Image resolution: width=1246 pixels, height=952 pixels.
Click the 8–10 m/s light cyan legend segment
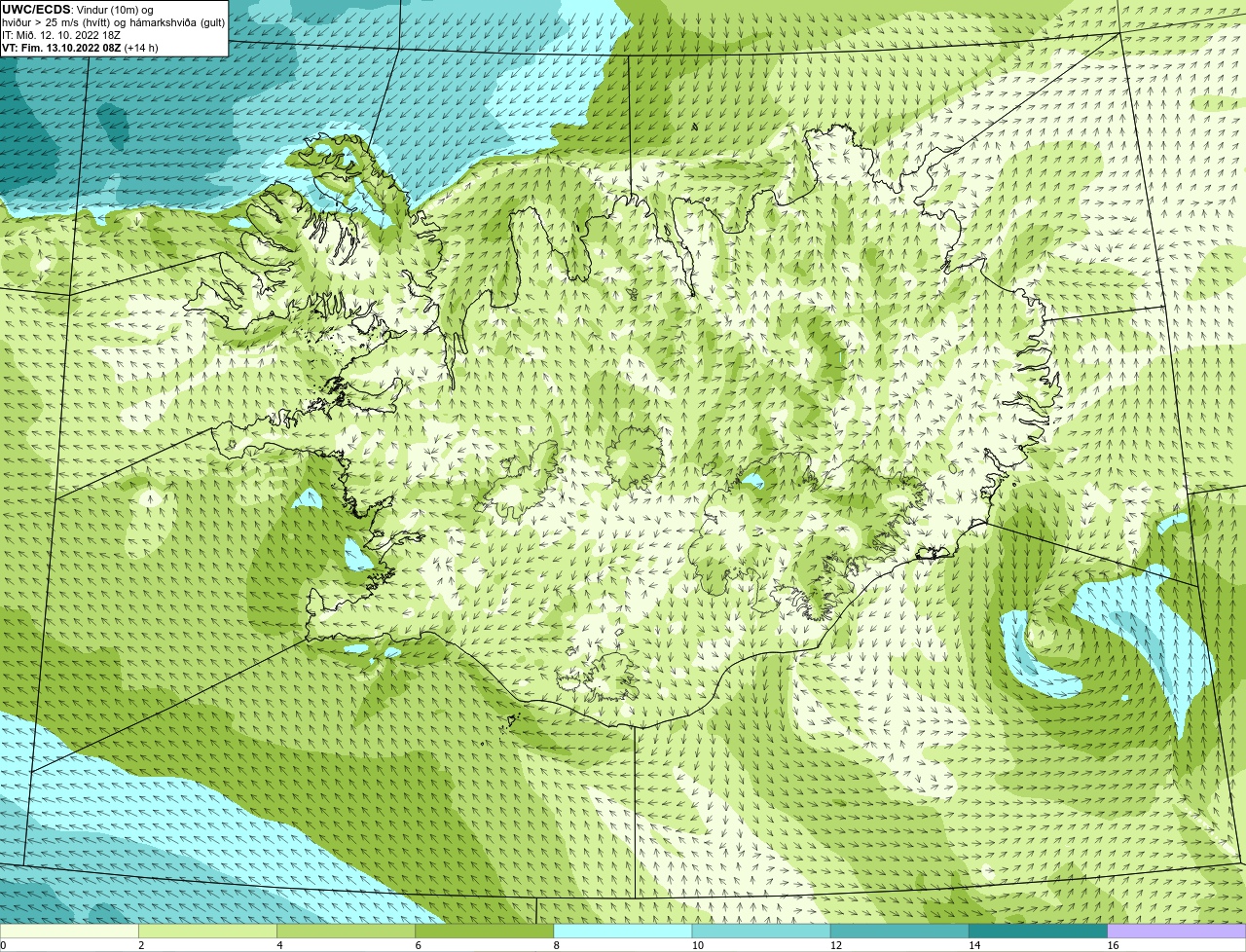coord(623,932)
